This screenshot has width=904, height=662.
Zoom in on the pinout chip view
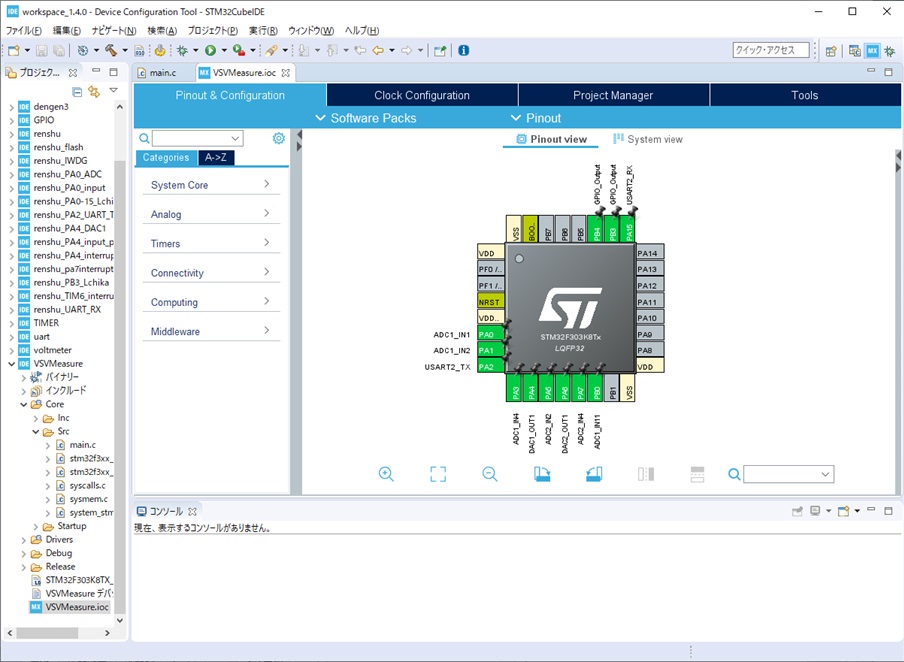(386, 474)
